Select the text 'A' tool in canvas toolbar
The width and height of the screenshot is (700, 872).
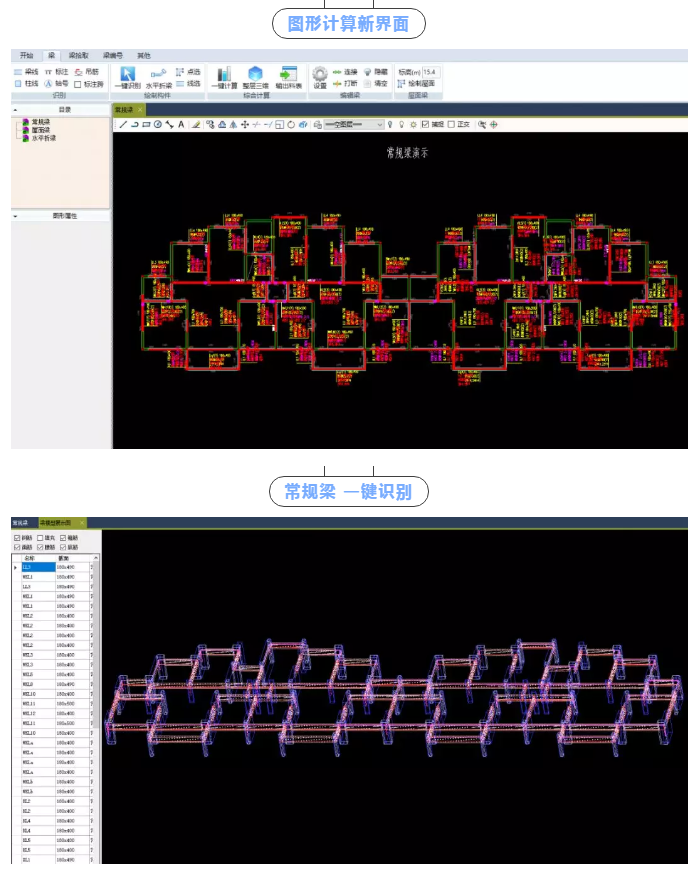tap(181, 125)
